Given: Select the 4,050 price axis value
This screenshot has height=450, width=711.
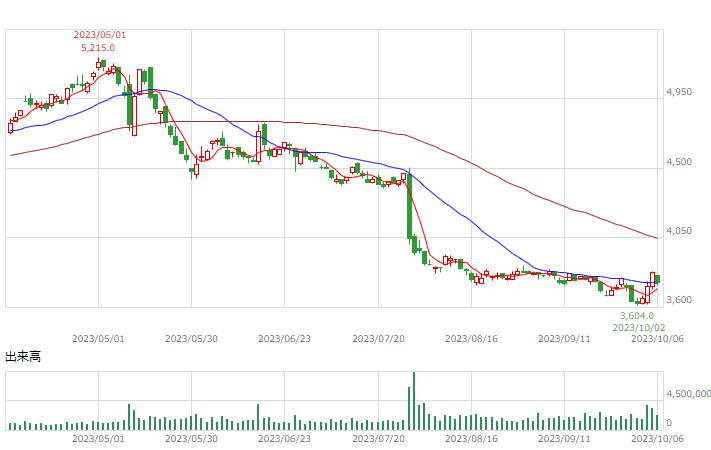Looking at the screenshot, I should pos(679,231).
